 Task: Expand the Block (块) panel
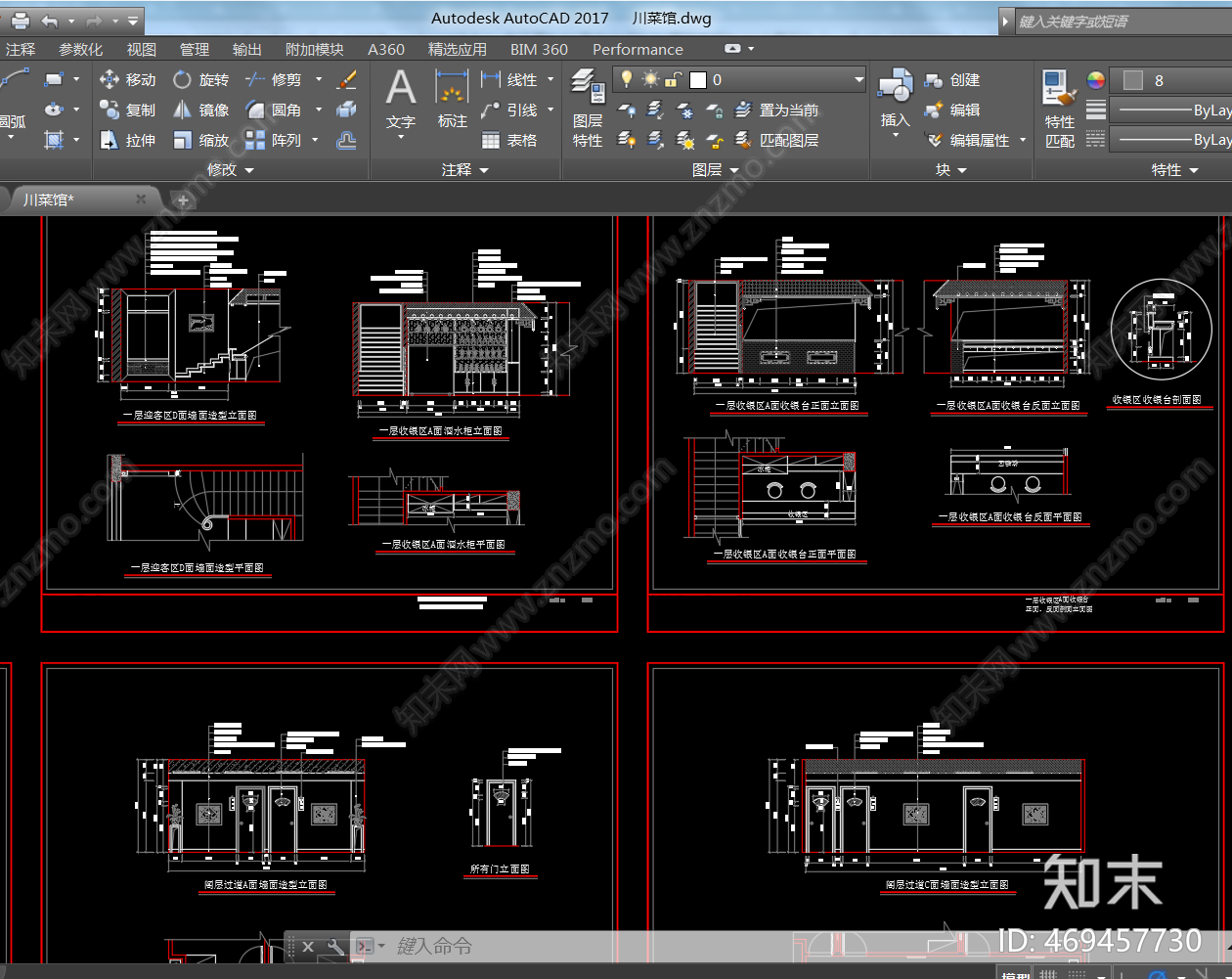click(950, 170)
